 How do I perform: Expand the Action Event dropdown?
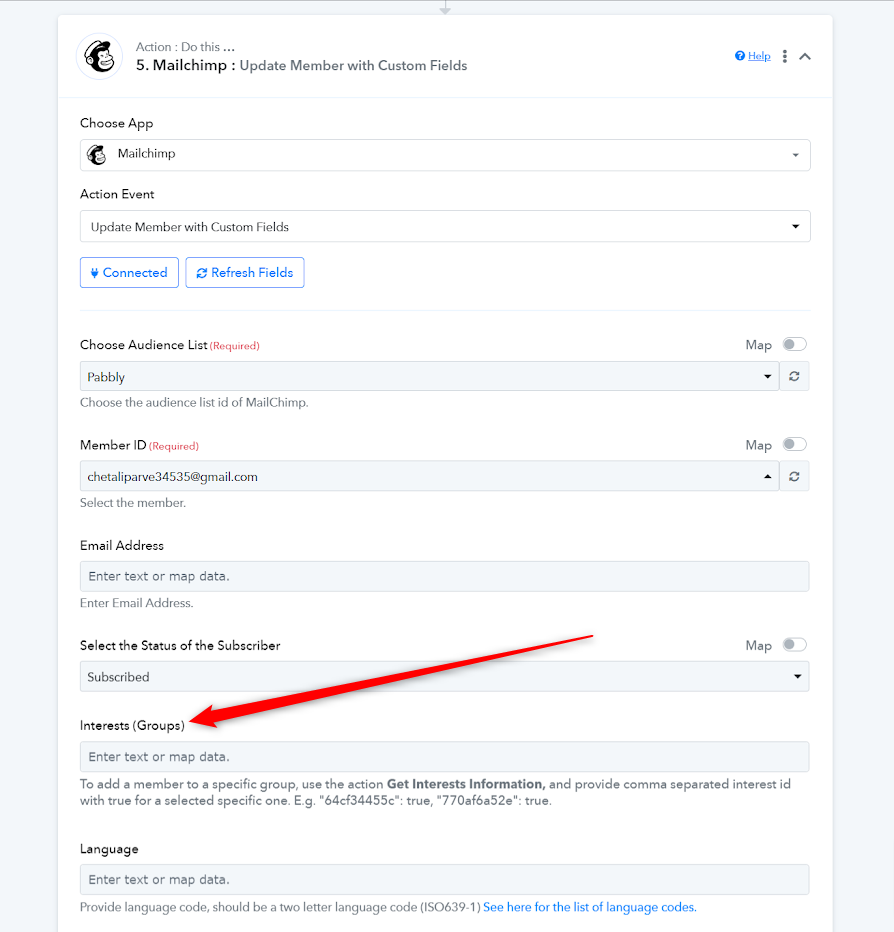click(x=445, y=226)
